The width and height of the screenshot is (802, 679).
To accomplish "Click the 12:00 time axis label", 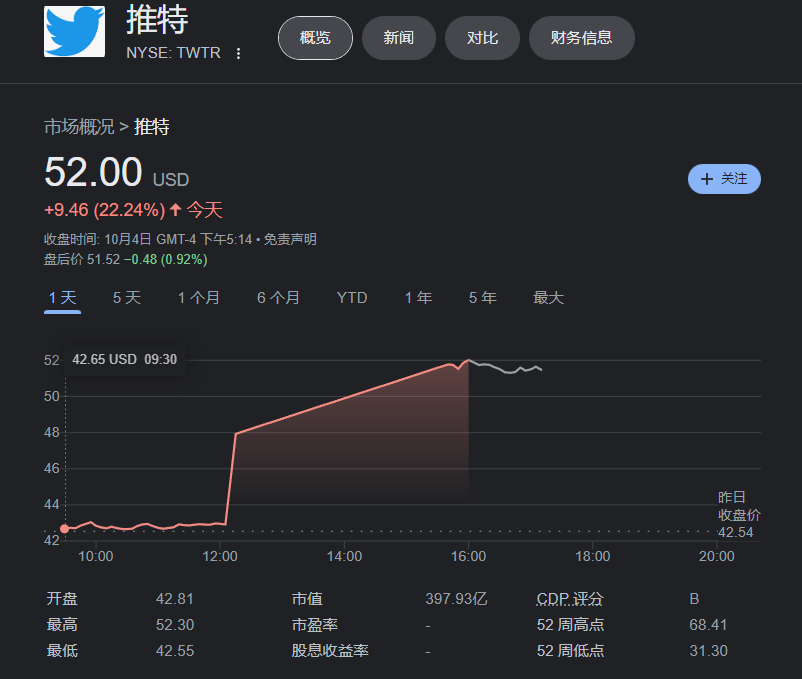I will coord(220,556).
